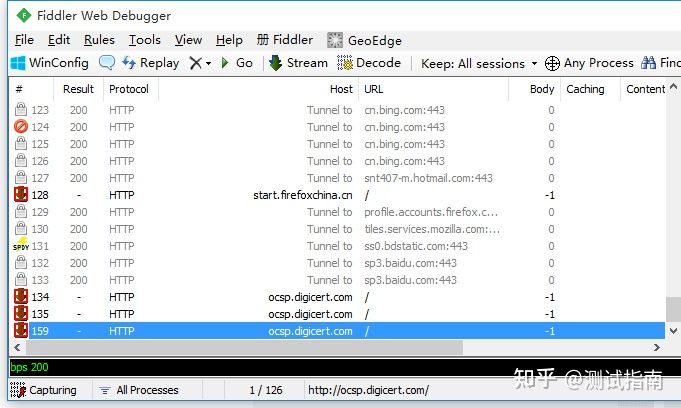Click the blocked icon of session 124
This screenshot has width=681, height=408.
point(20,126)
